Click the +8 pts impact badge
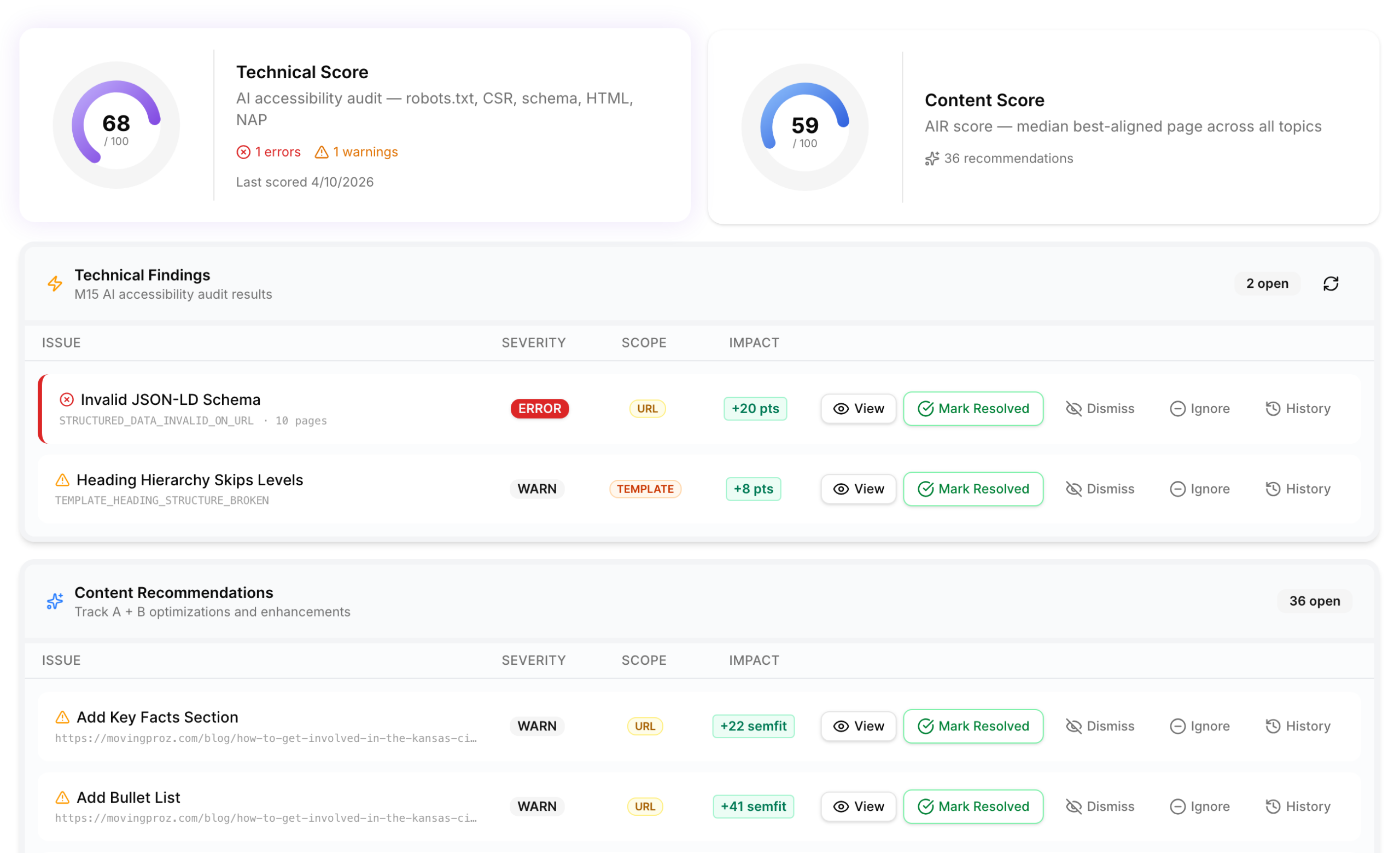This screenshot has height=853, width=1400. click(x=754, y=489)
